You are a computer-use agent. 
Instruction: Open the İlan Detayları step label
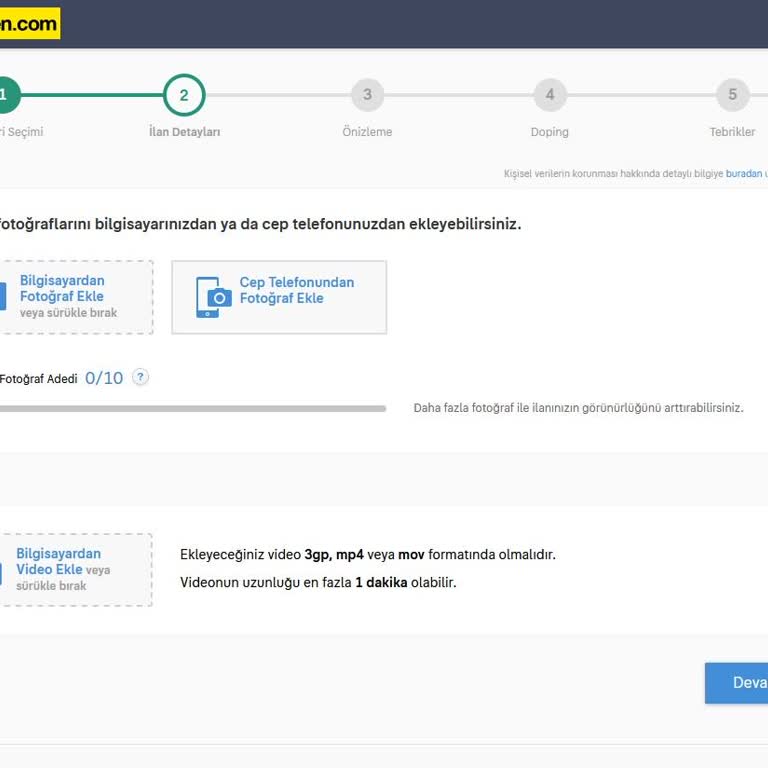pyautogui.click(x=184, y=132)
